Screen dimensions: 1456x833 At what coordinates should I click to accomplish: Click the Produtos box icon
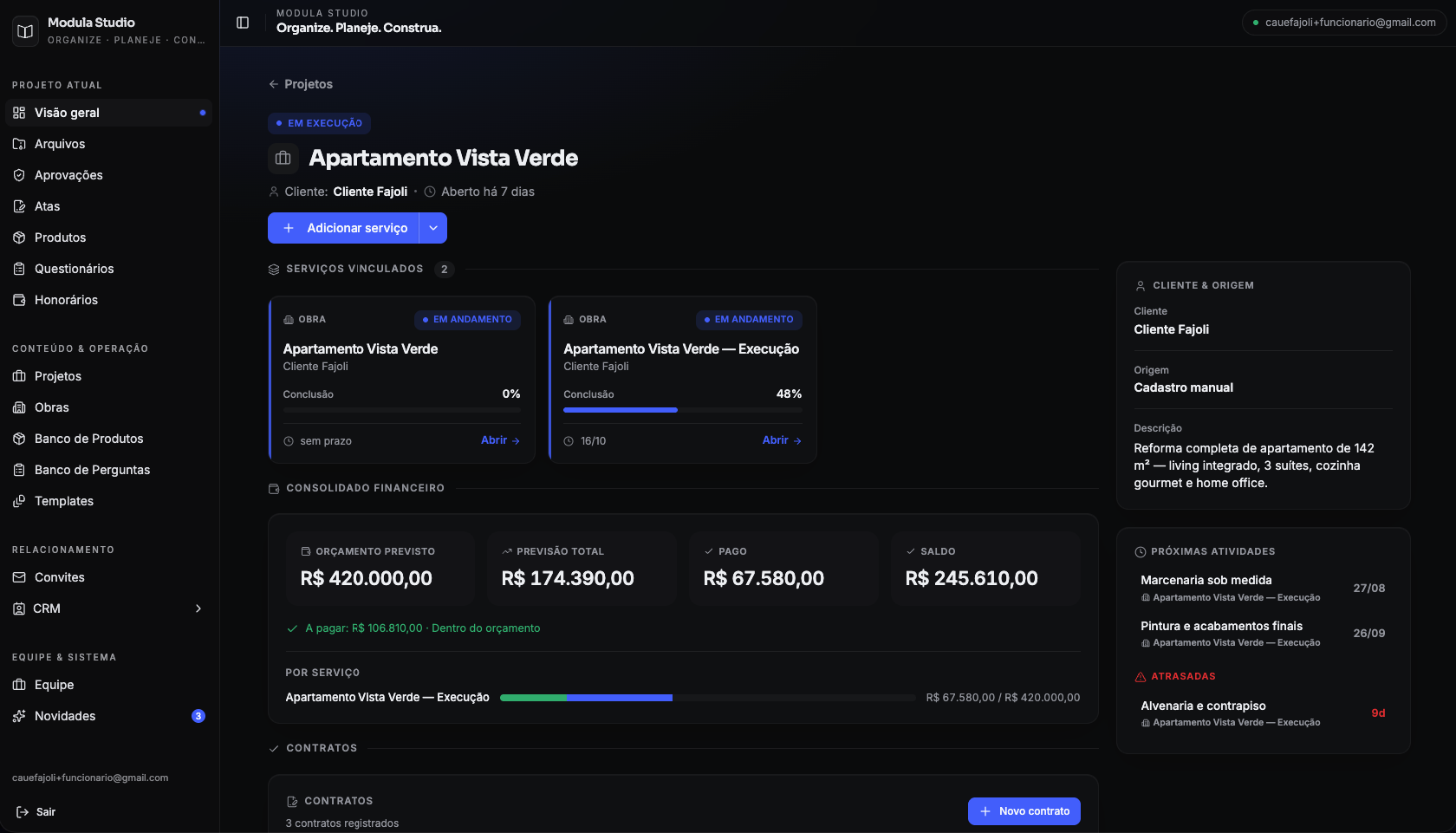coord(19,238)
